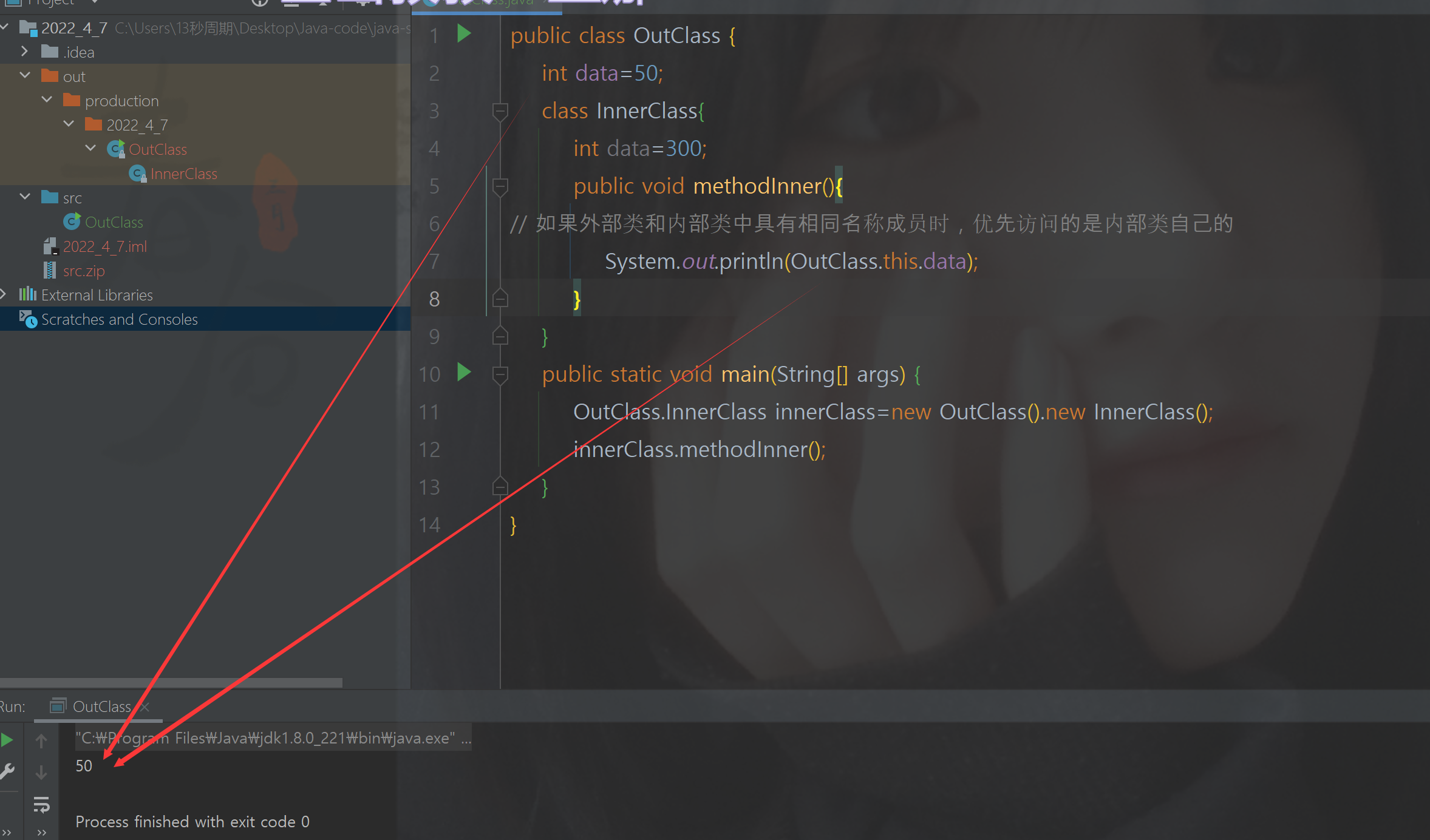Click fold end marker on line 13
The image size is (1430, 840).
[x=500, y=486]
